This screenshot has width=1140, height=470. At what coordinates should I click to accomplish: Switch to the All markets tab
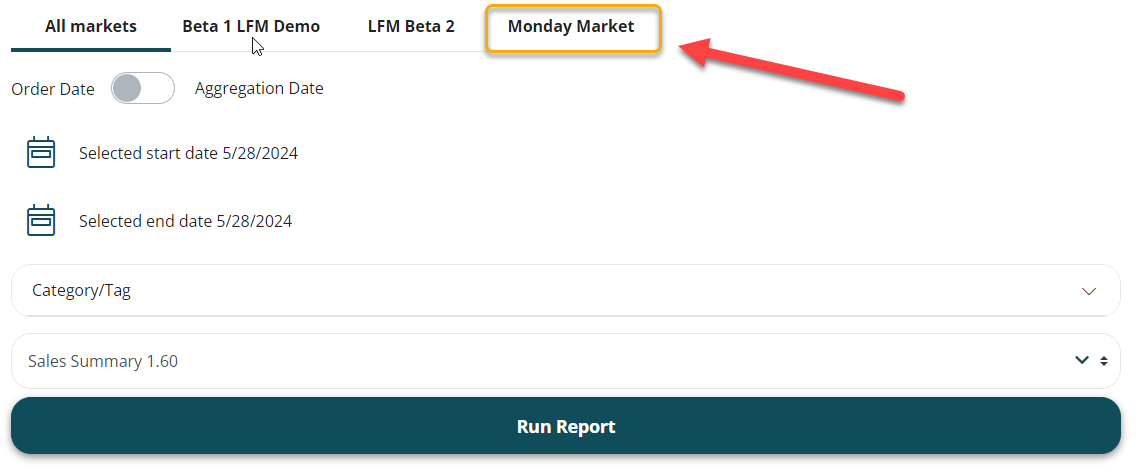[91, 27]
